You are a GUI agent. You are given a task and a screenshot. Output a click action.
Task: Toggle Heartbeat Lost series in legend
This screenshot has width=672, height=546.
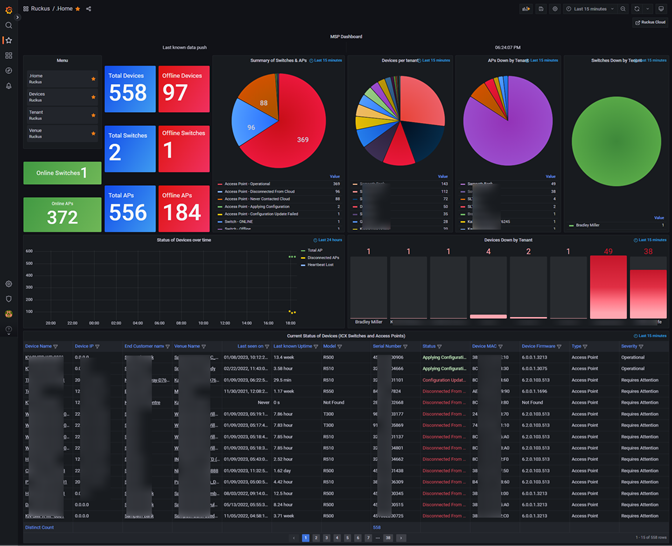(x=320, y=265)
